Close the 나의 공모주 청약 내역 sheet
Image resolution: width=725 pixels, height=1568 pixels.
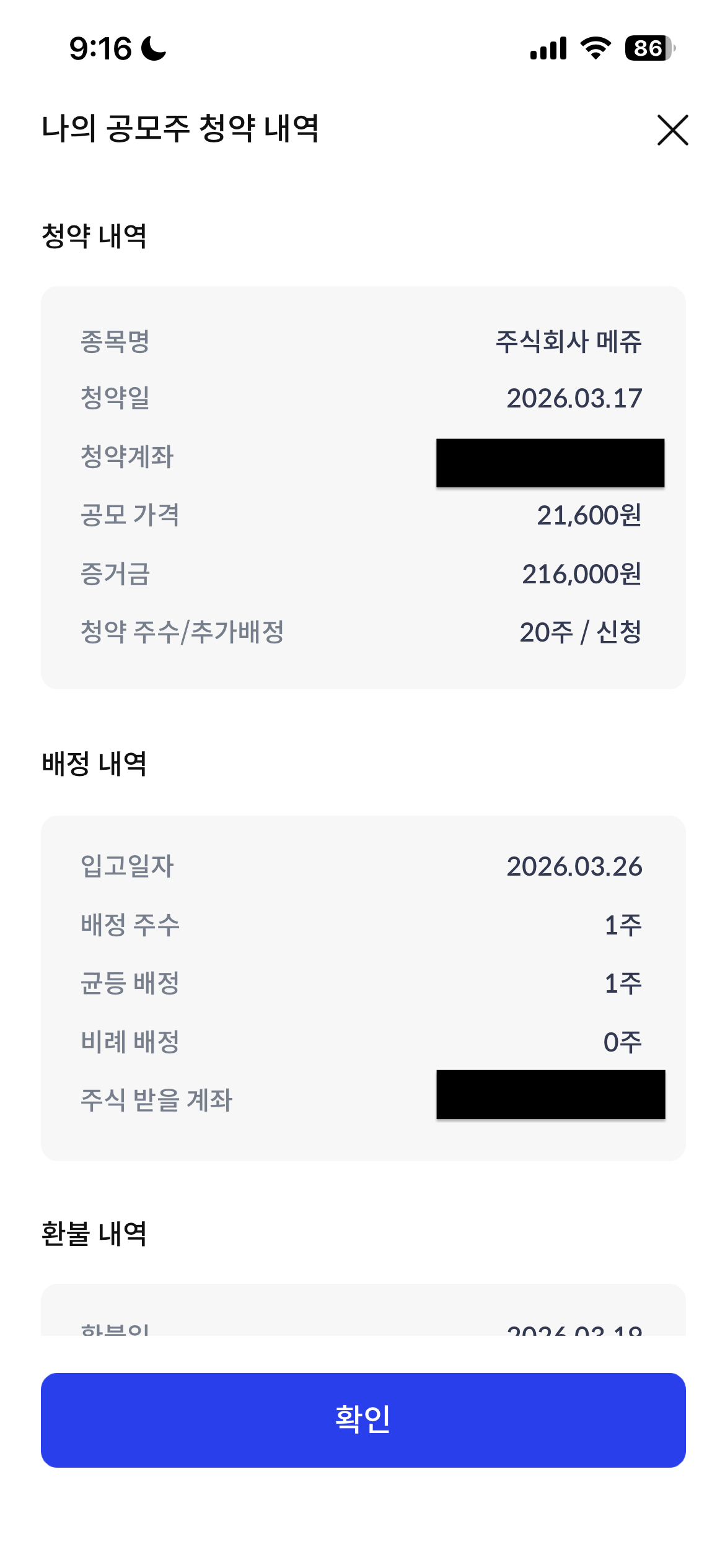point(672,130)
